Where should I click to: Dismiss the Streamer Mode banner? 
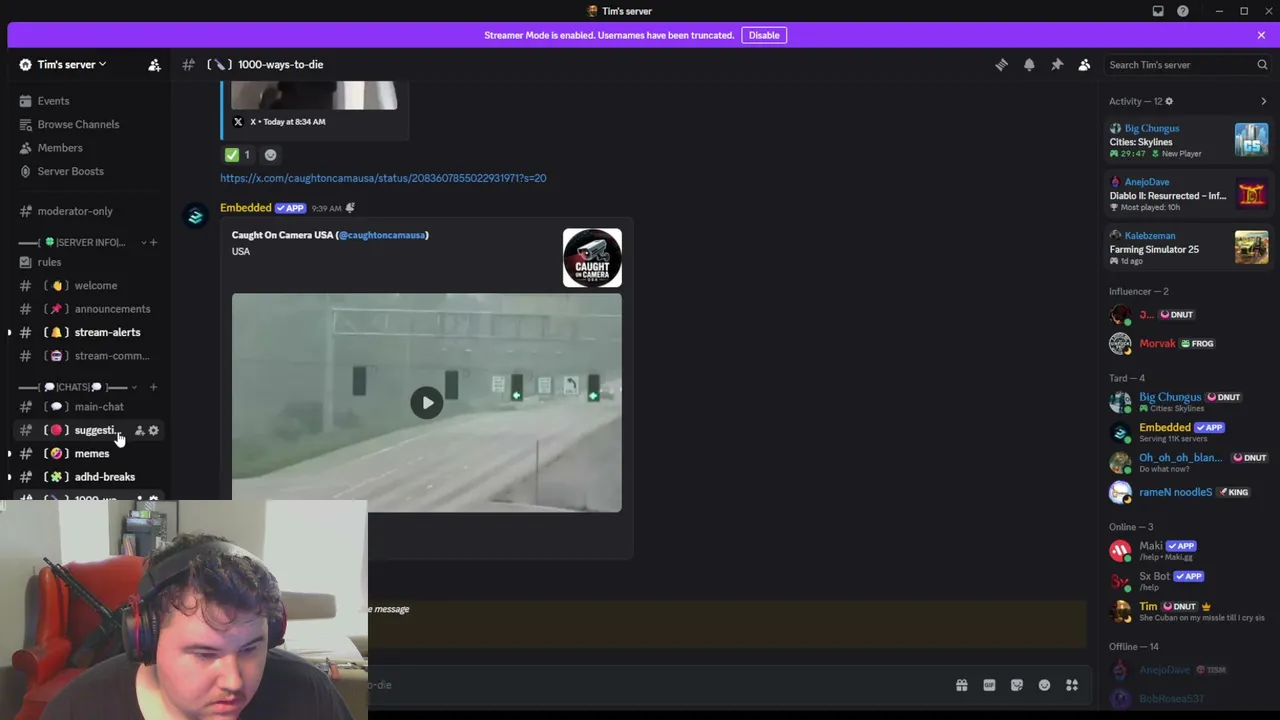[1261, 35]
